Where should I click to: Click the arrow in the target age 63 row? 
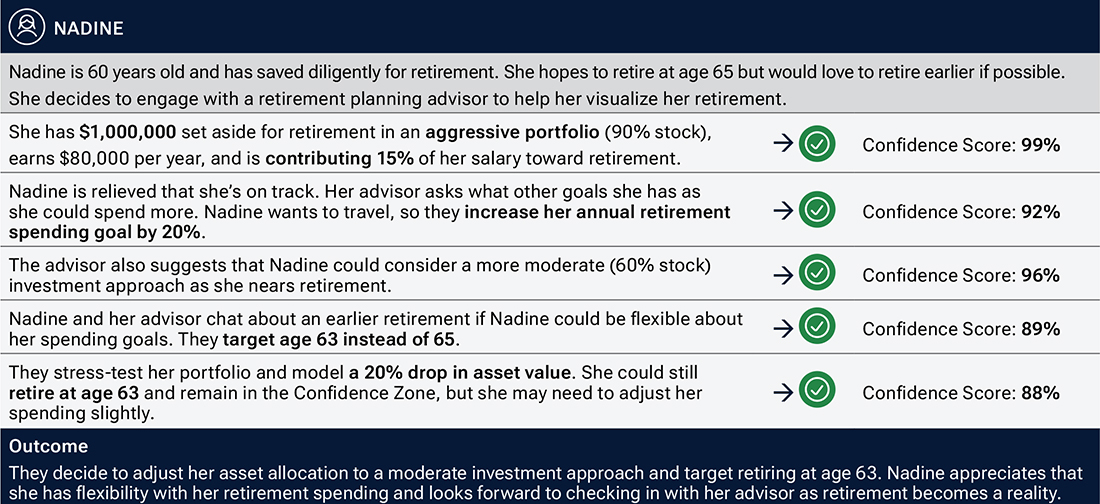[x=782, y=329]
